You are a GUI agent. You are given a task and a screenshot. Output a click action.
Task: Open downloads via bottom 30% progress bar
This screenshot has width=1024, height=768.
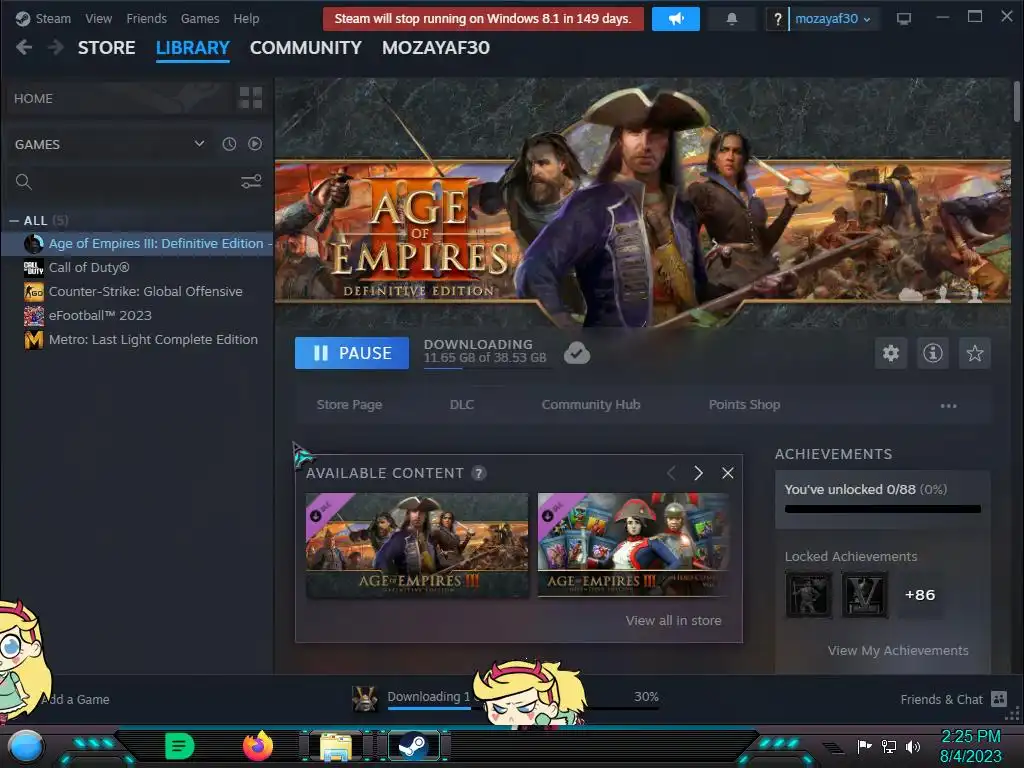coord(522,707)
